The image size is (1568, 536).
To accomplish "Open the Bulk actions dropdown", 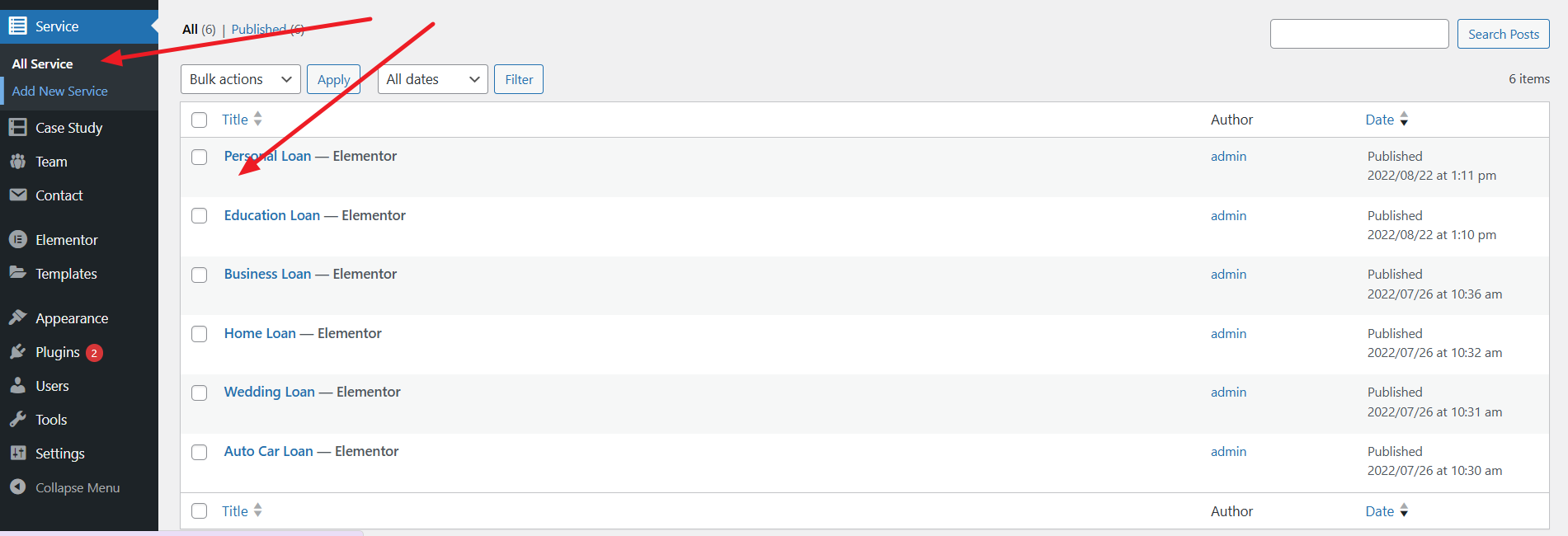I will [x=240, y=79].
